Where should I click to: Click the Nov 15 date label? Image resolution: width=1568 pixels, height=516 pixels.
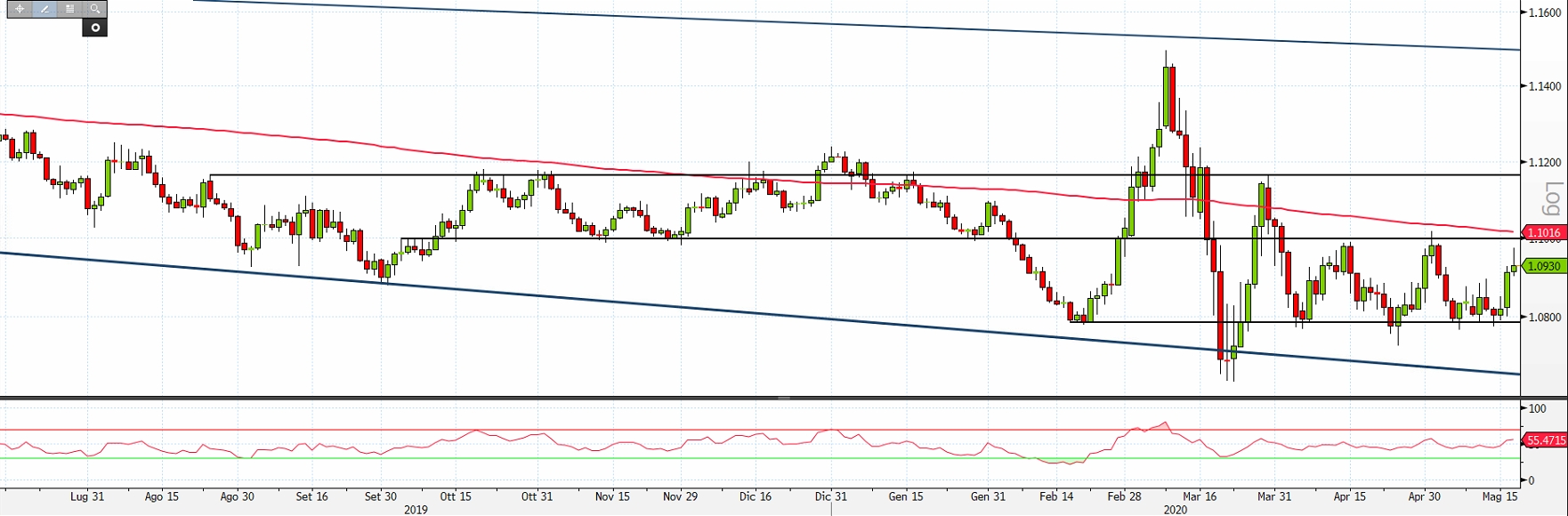coord(612,496)
